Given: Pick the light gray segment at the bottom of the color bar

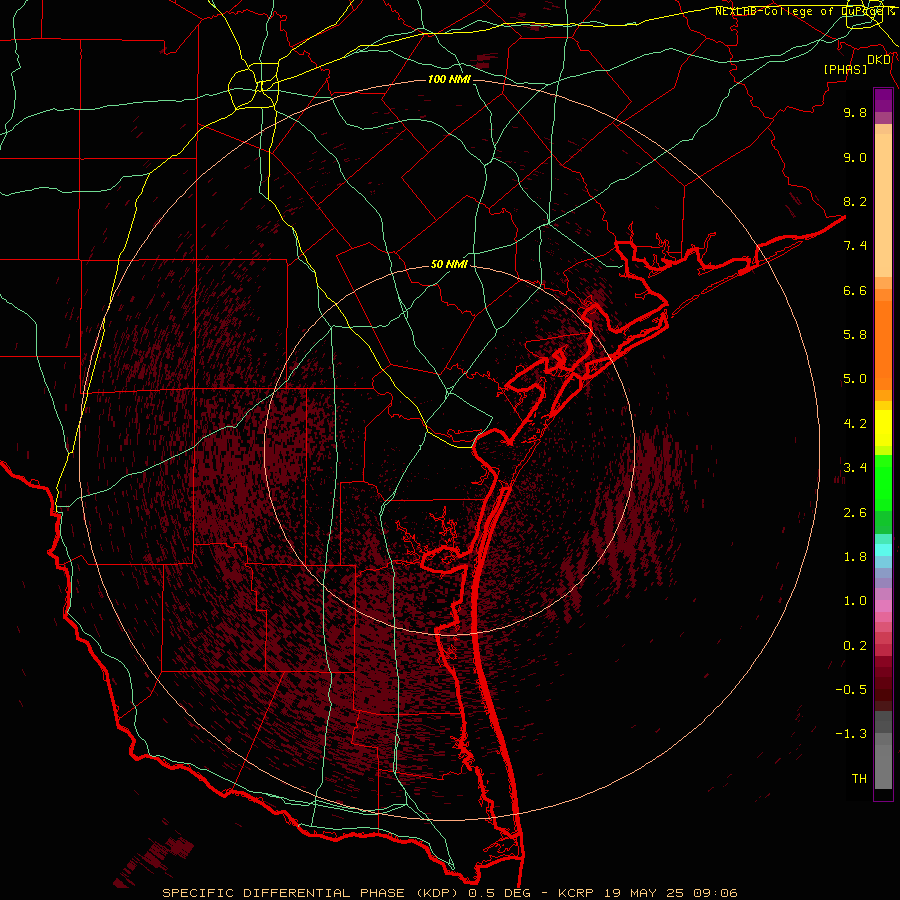Looking at the screenshot, I should 883,766.
